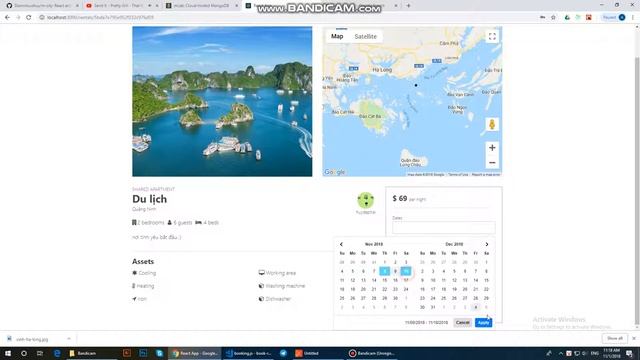Select November 8 in calendar
Image resolution: width=640 pixels, height=360 pixels.
click(x=384, y=271)
